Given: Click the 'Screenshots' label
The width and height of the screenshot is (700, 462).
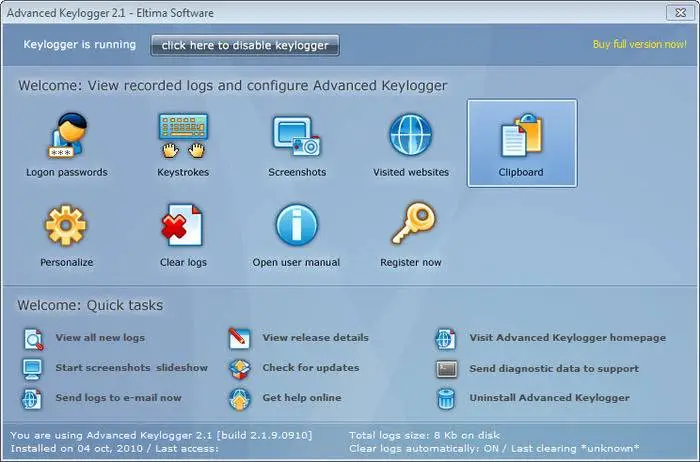Looking at the screenshot, I should tap(297, 172).
